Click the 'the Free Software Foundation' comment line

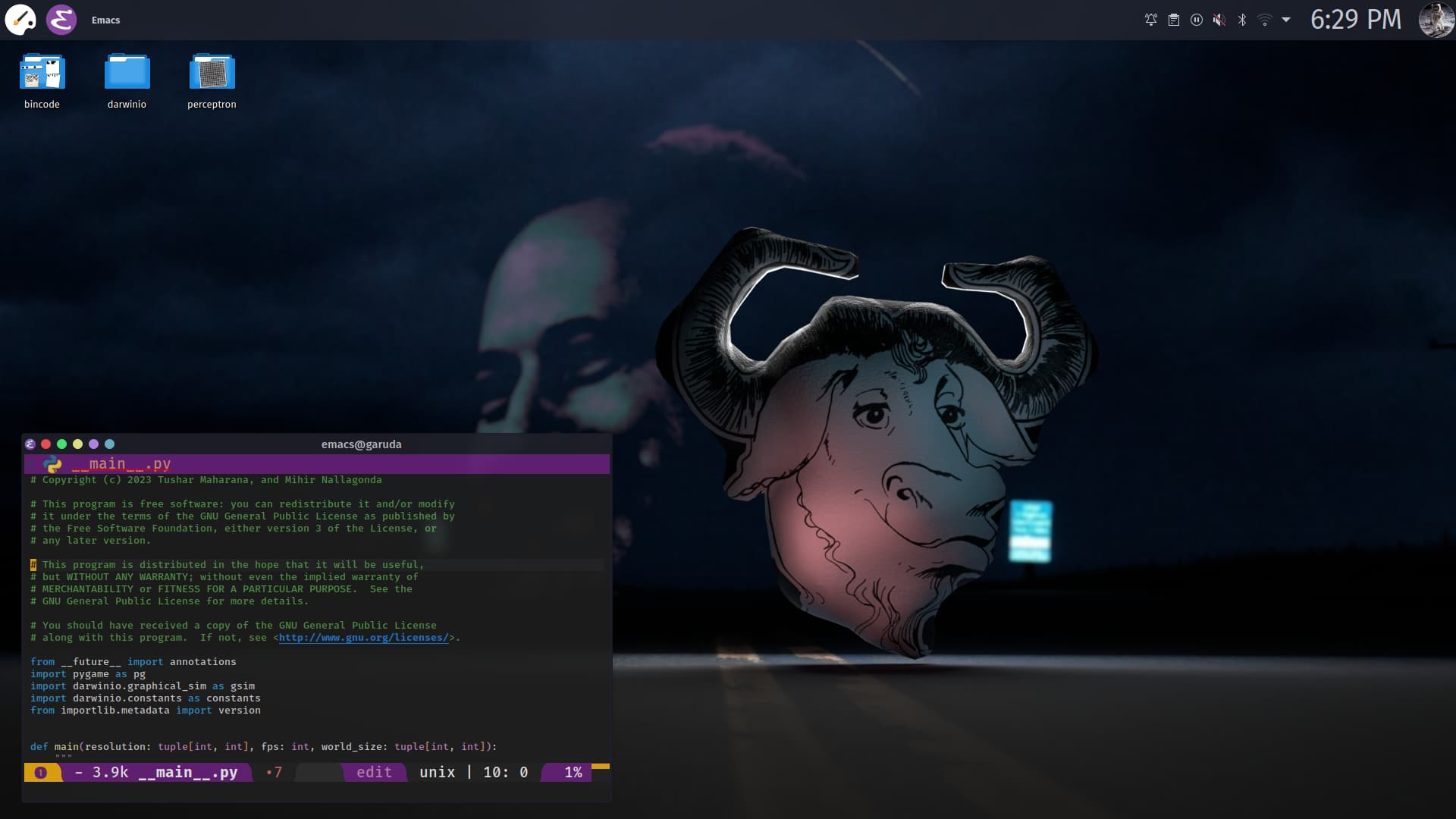pos(234,529)
